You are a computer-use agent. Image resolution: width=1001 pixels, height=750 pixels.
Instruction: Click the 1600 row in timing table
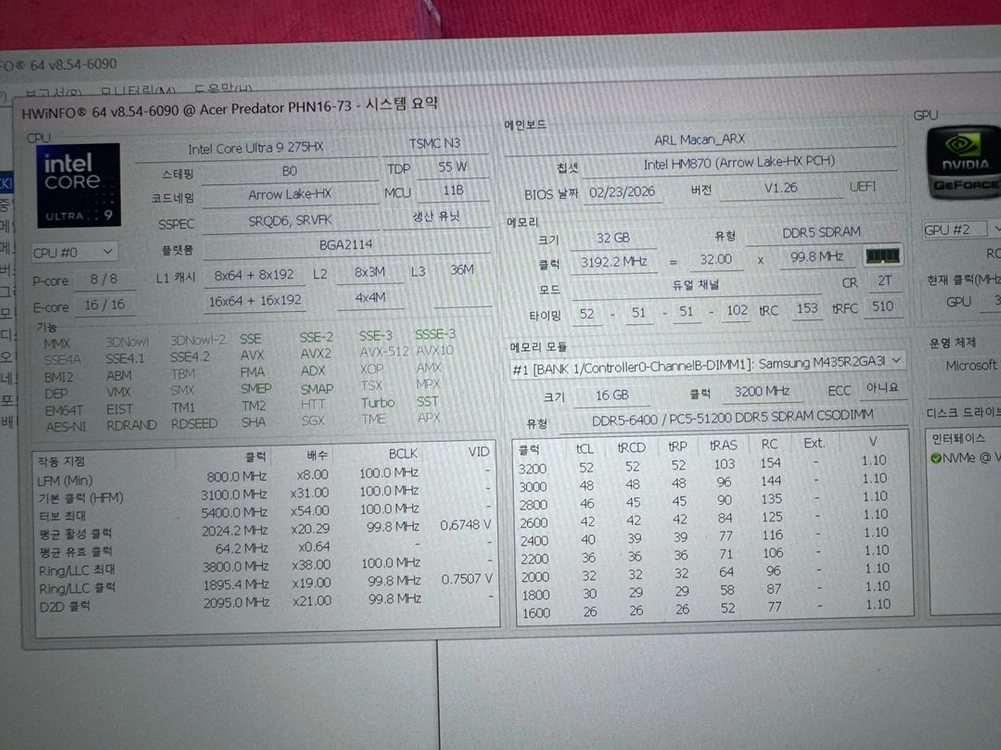click(x=713, y=610)
